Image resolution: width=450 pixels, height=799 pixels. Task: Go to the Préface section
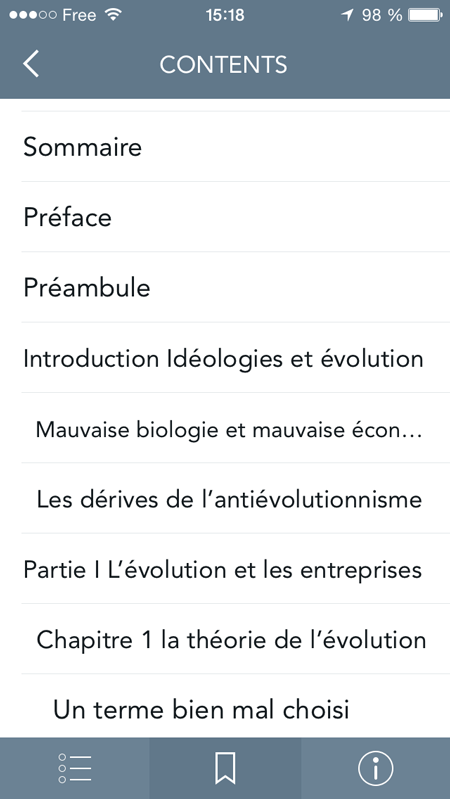235,217
